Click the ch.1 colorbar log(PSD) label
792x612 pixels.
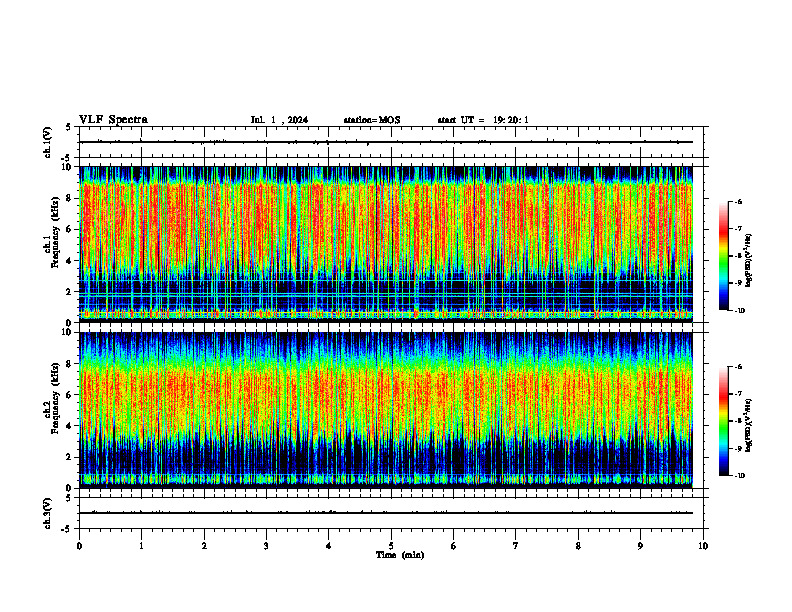point(749,260)
